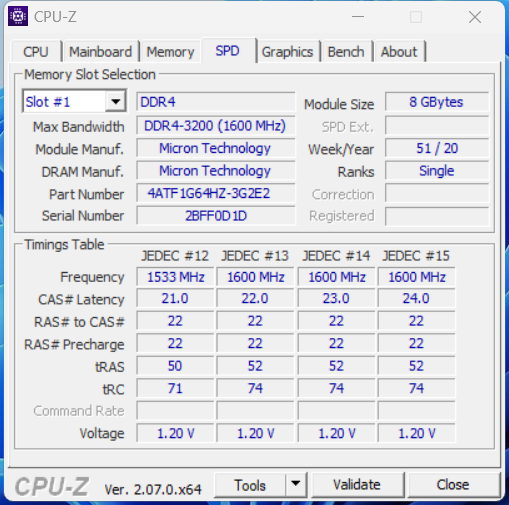
Task: Click the Tools button
Action: point(250,485)
